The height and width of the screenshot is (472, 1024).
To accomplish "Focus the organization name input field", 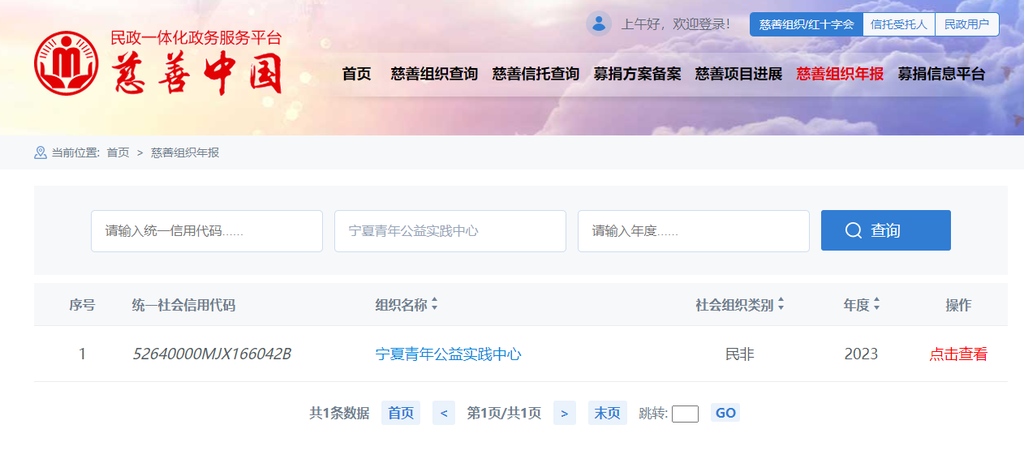I will 450,231.
